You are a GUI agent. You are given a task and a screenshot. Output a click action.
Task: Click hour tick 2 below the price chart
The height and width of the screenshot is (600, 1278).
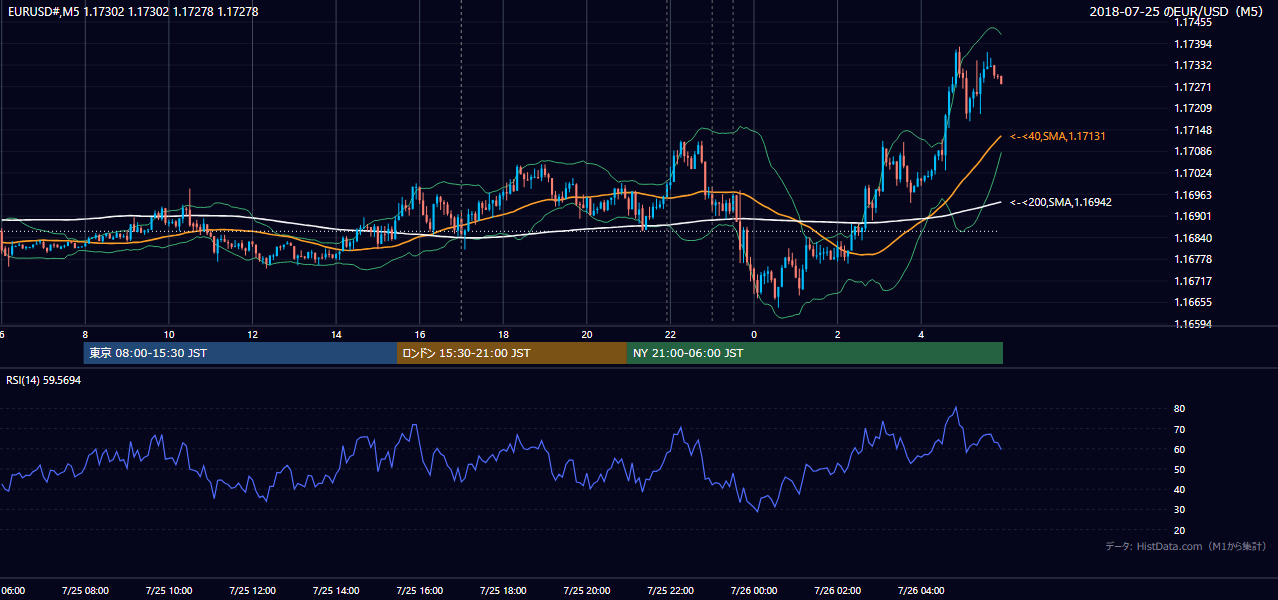tap(838, 334)
